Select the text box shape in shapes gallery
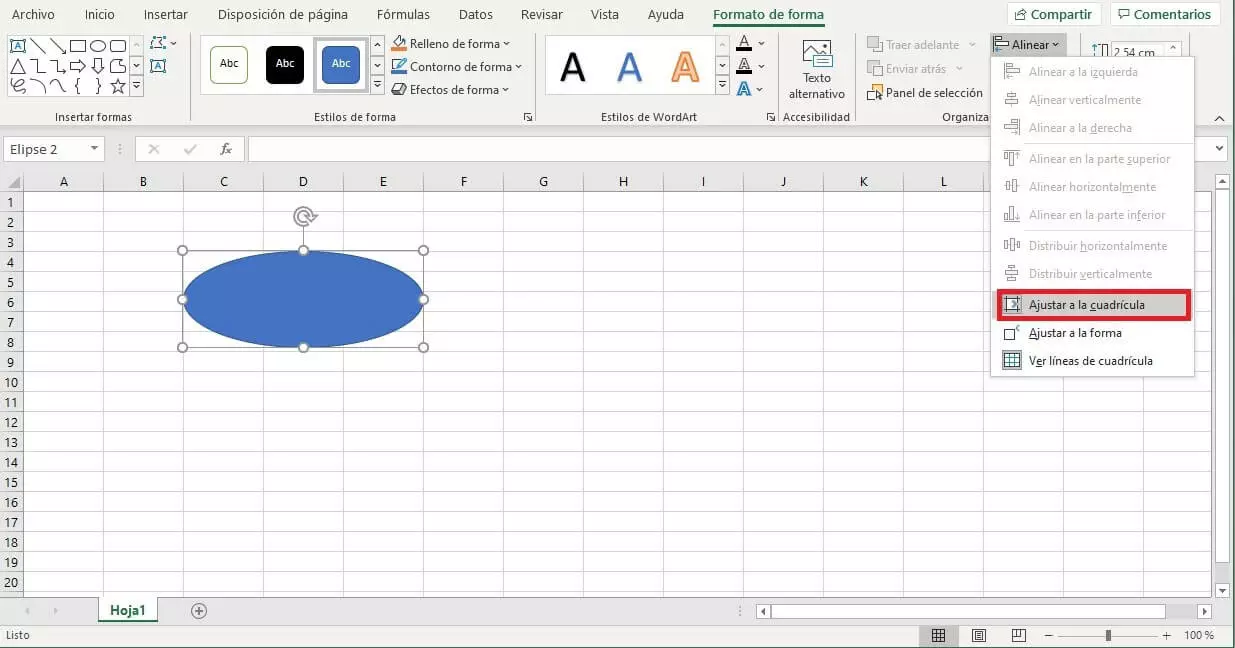This screenshot has height=648, width=1235. click(18, 46)
